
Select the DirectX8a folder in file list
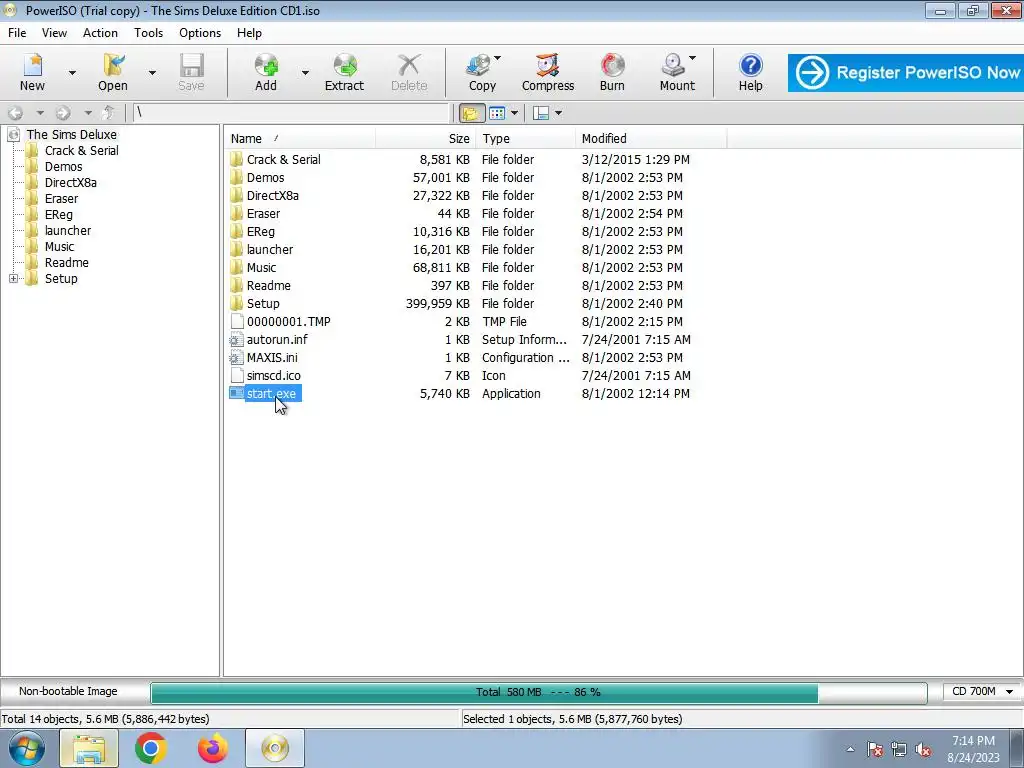tap(272, 195)
